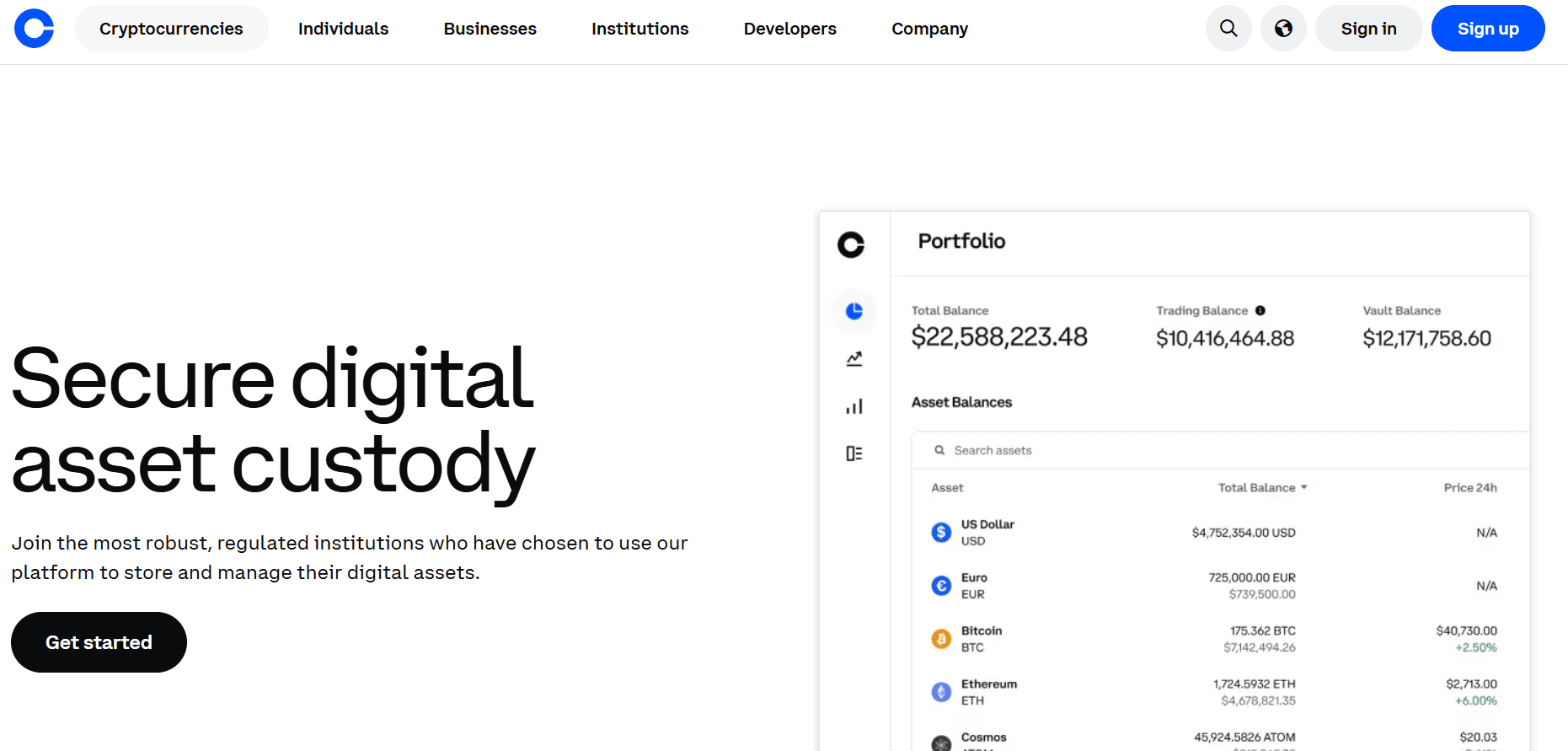
Task: Click the Euro coin icon
Action: click(941, 585)
